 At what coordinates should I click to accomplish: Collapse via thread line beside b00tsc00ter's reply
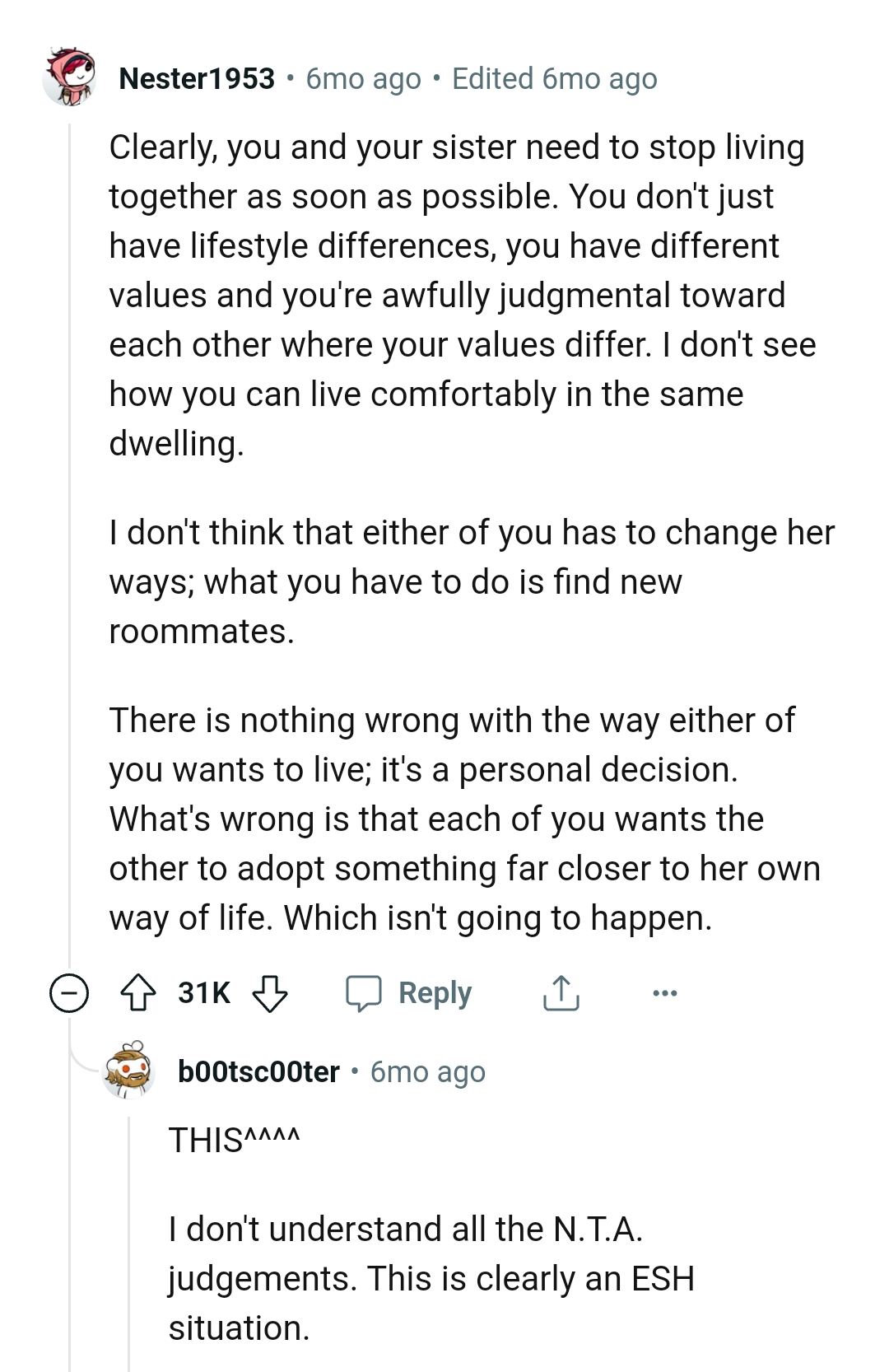coord(129,1235)
